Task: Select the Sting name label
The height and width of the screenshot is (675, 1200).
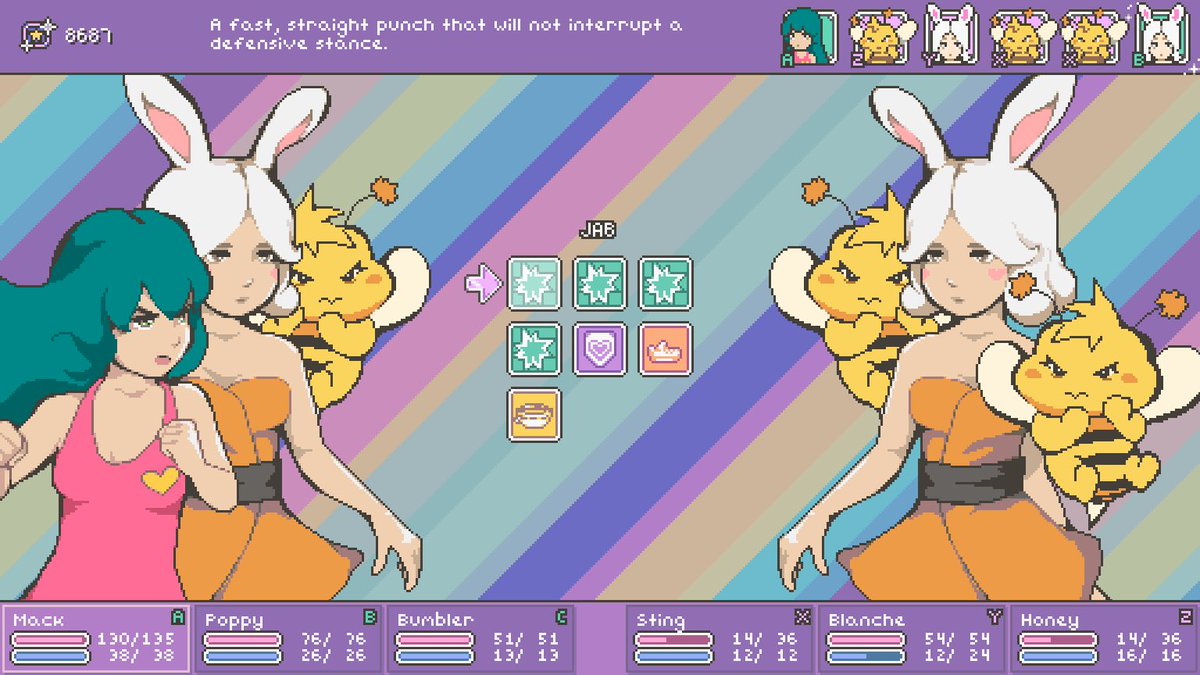Action: 660,621
